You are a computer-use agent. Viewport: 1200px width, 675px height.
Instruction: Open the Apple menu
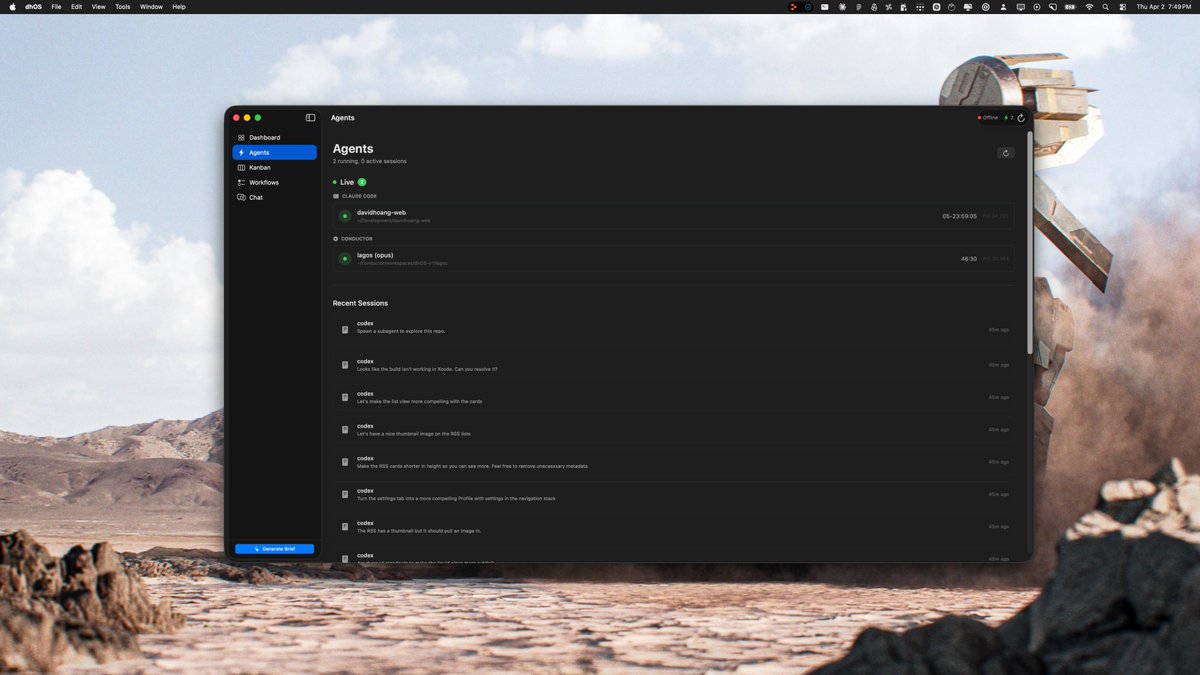pos(12,6)
